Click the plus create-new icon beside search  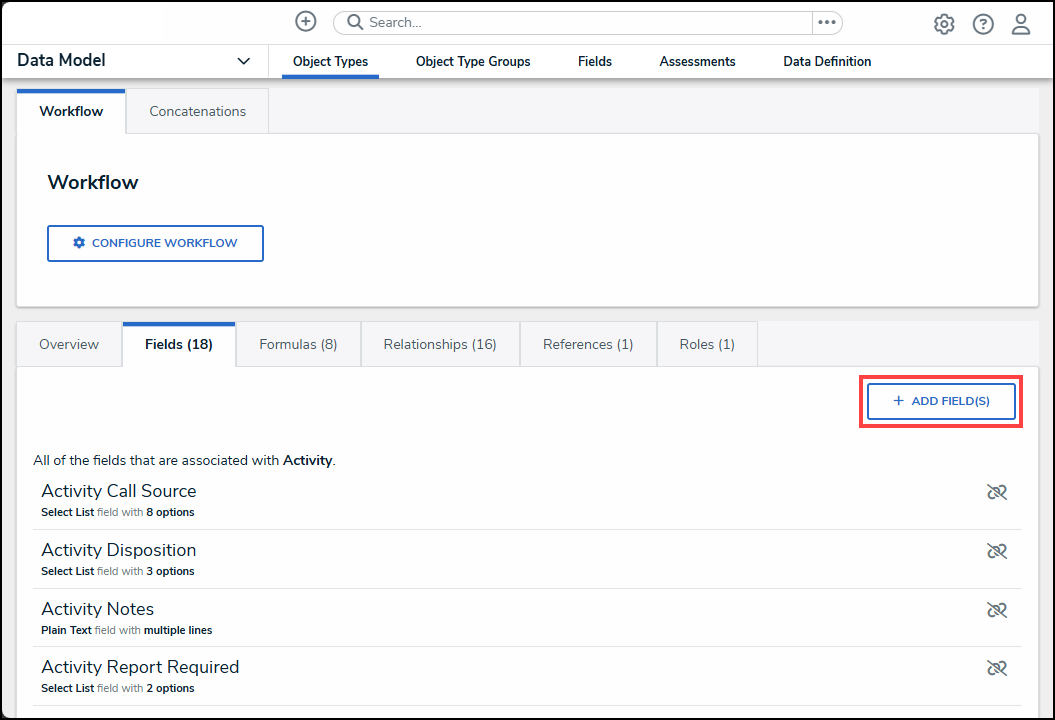coord(306,22)
